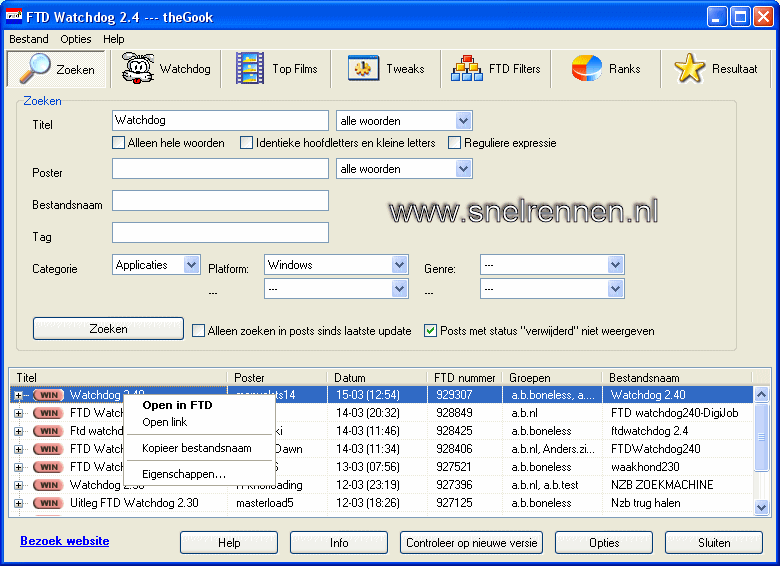Open the Watchdog dog icon tab
Viewport: 780px width, 566px height.
(x=166, y=69)
